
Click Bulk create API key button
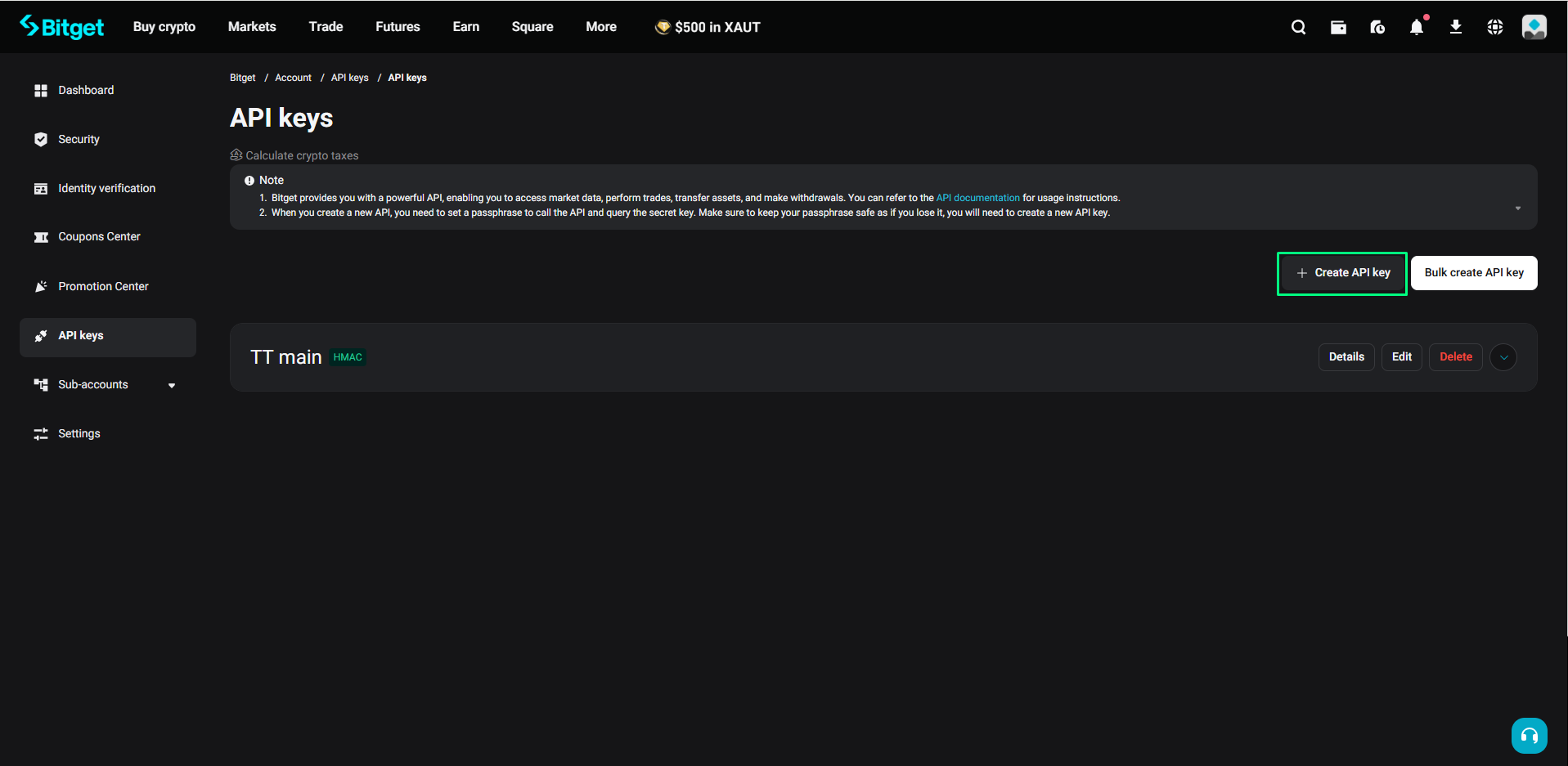pyautogui.click(x=1474, y=273)
